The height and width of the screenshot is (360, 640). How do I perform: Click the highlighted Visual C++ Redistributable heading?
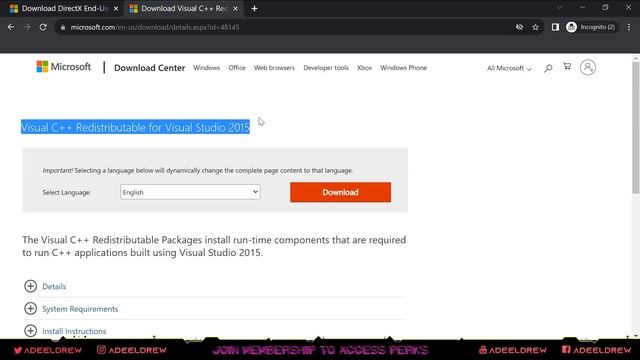(135, 127)
